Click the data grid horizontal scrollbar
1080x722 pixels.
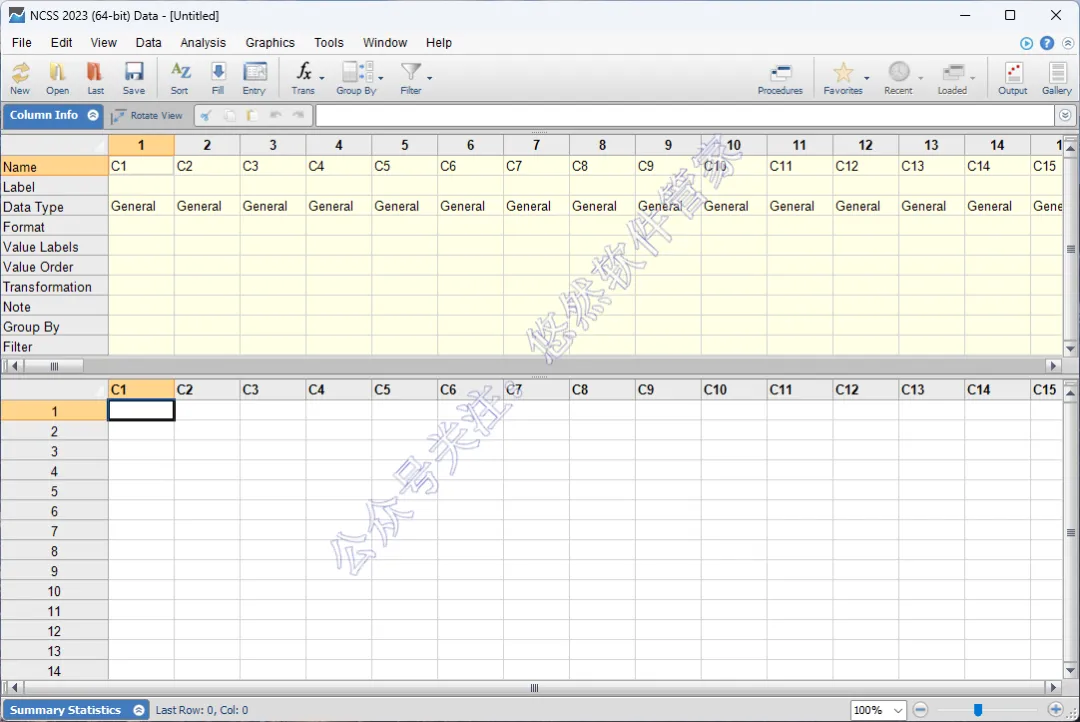click(534, 688)
